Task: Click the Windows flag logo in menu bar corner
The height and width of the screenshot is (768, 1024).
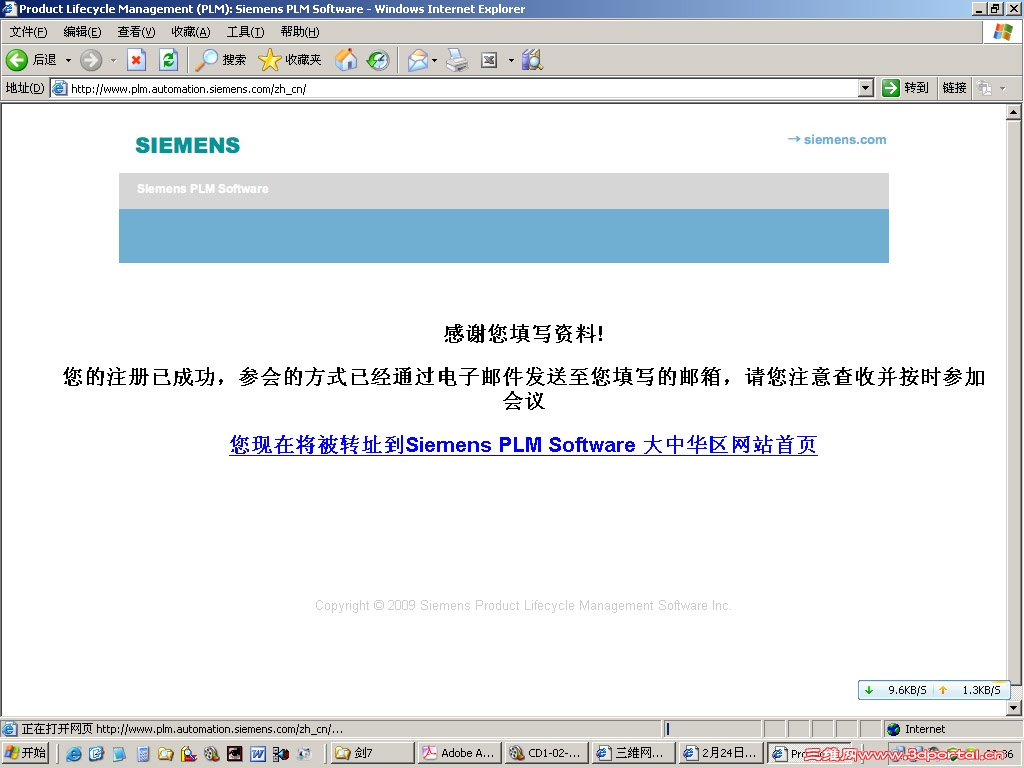Action: click(x=1002, y=31)
